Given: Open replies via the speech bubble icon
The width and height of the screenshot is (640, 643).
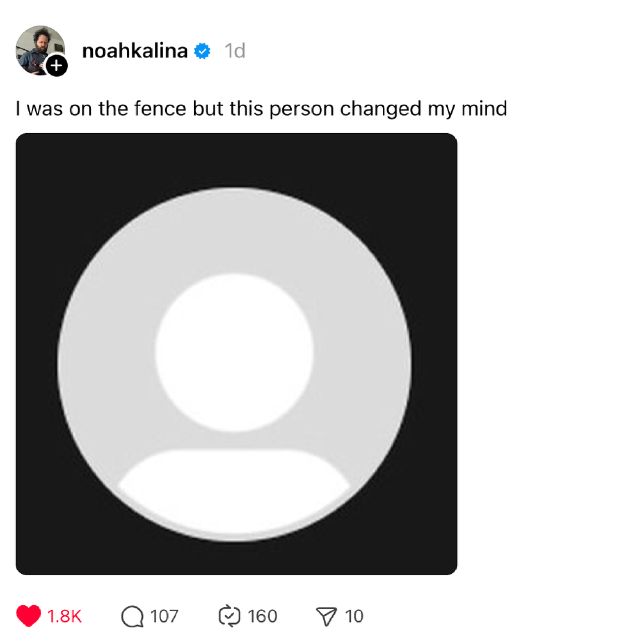Looking at the screenshot, I should [x=132, y=616].
